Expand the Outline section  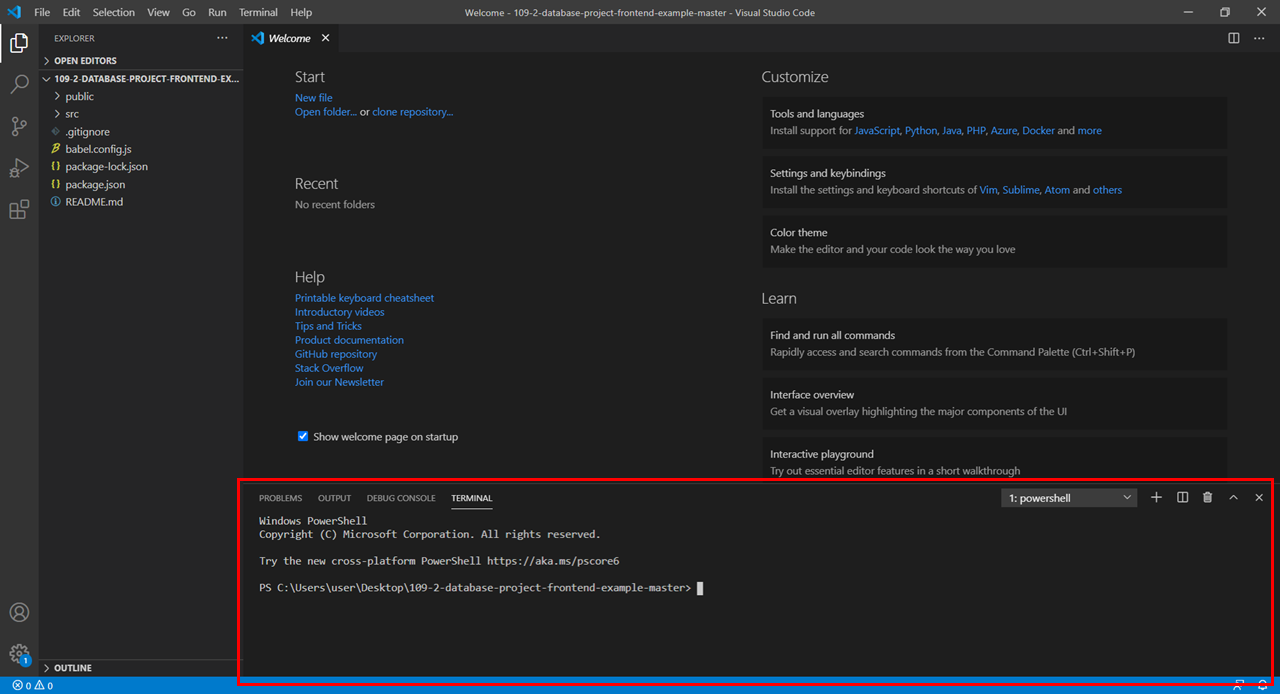tap(140, 667)
